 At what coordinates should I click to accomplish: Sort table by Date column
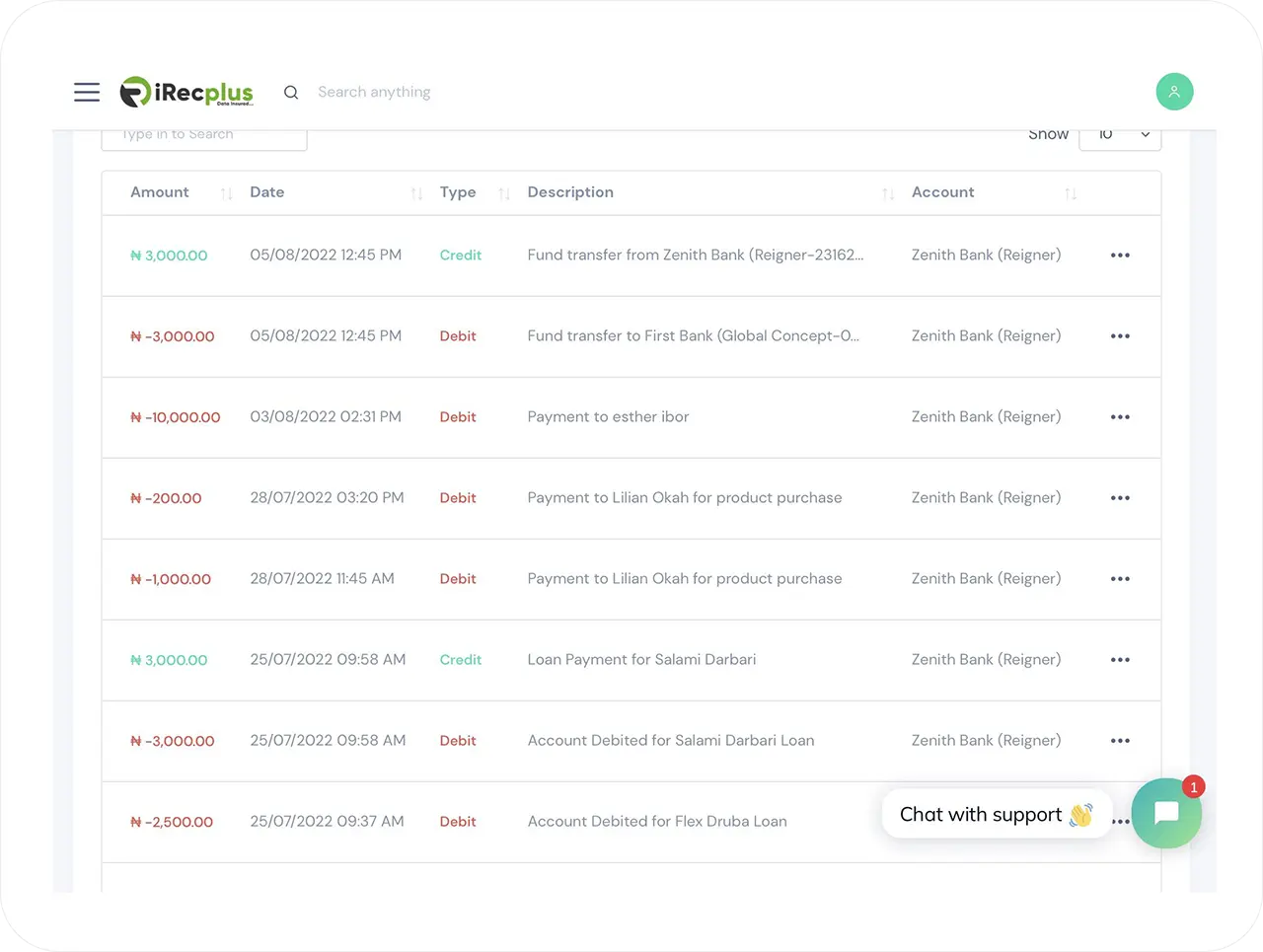pos(416,193)
